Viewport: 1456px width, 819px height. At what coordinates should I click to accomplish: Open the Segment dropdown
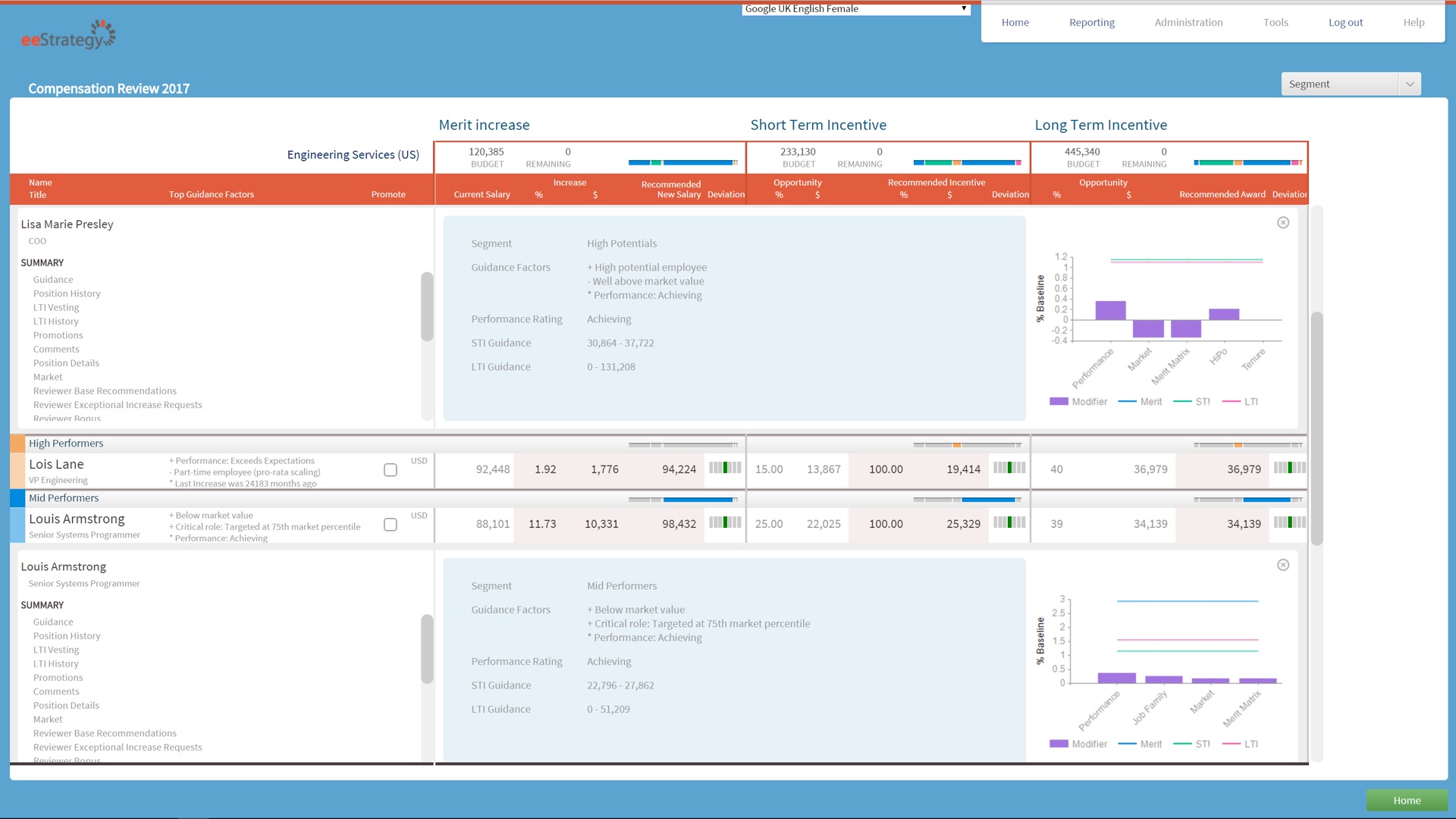[x=1351, y=84]
